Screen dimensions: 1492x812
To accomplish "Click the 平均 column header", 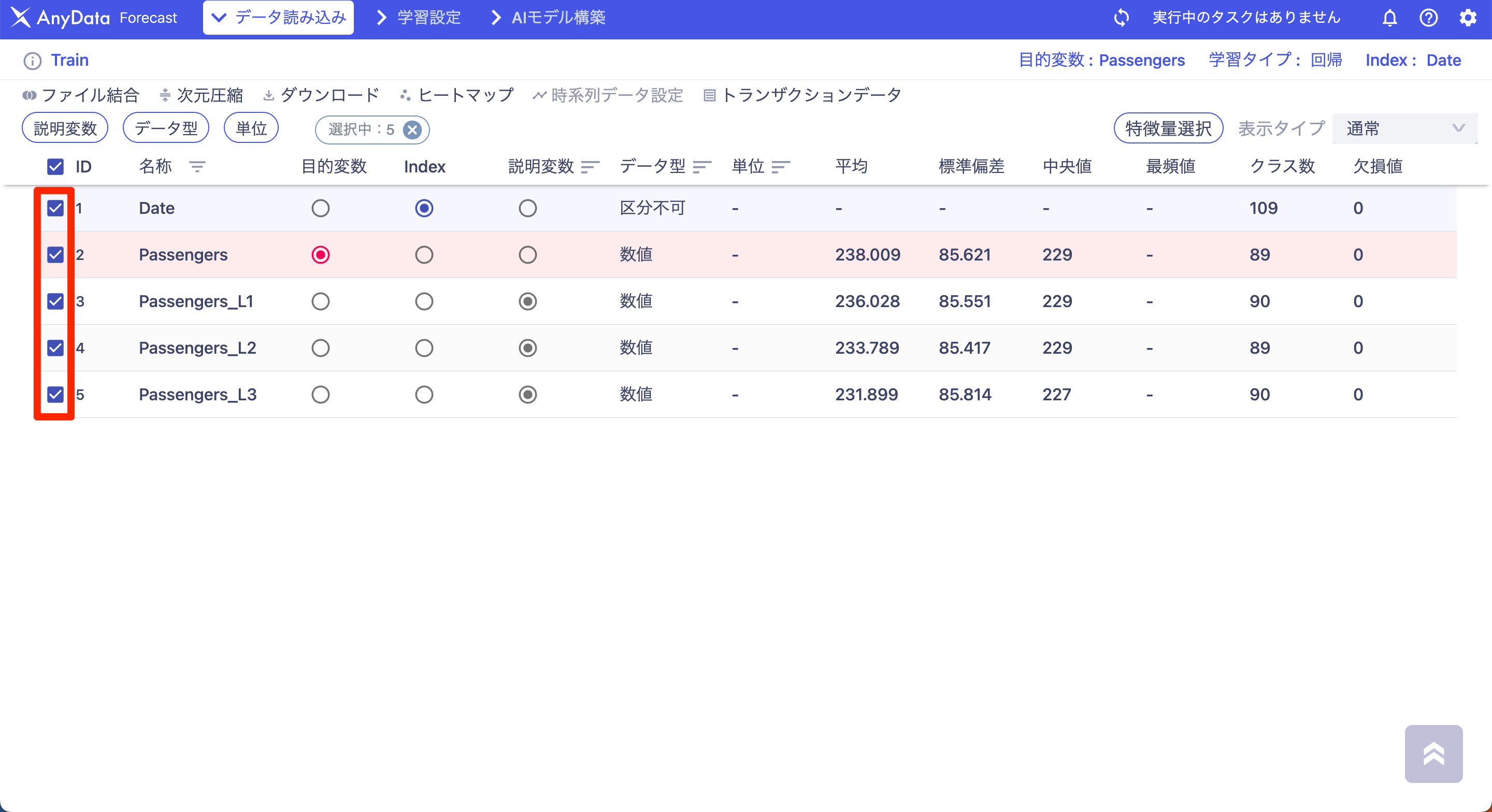I will (x=851, y=167).
